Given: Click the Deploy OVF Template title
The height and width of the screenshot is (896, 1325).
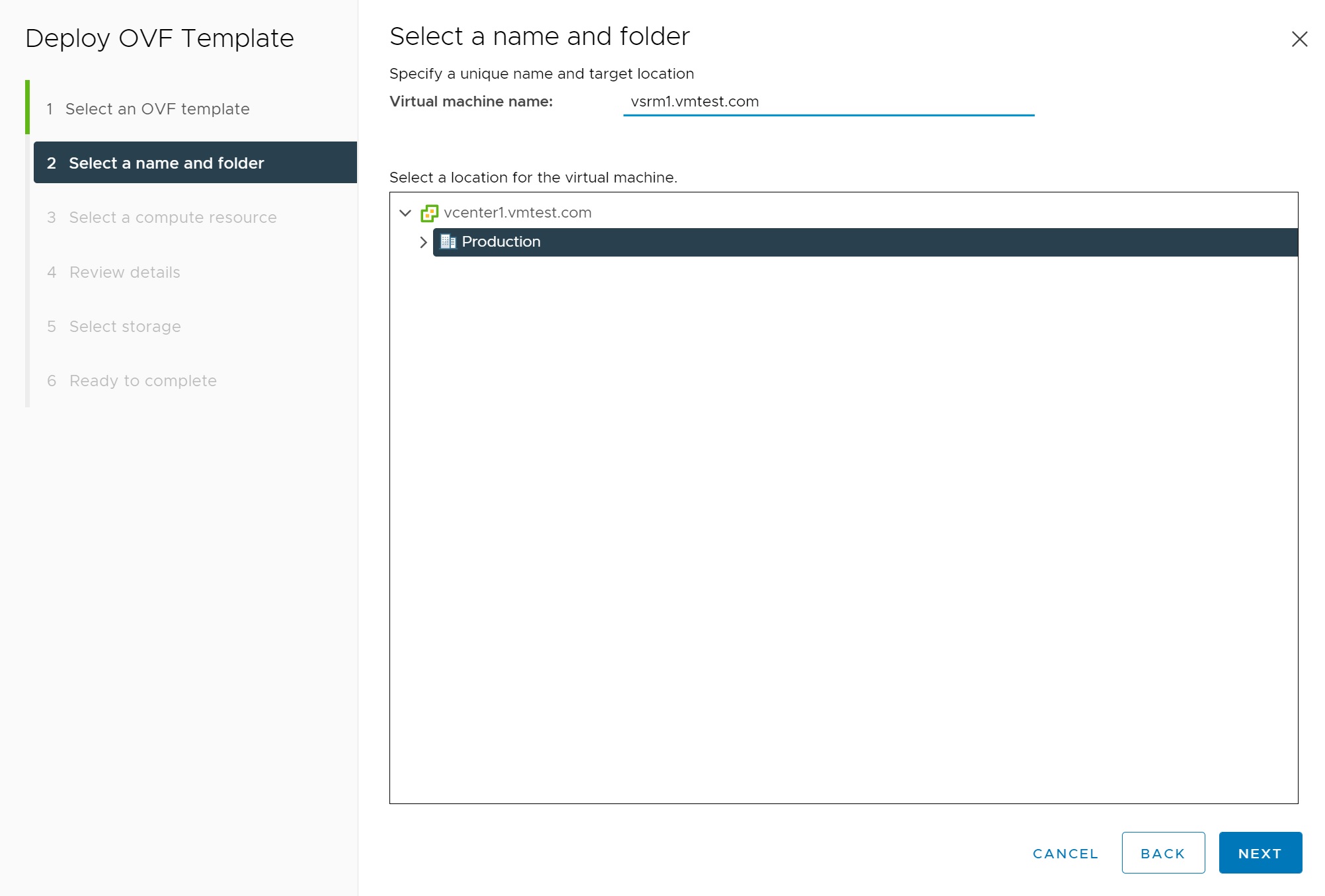Looking at the screenshot, I should [159, 38].
